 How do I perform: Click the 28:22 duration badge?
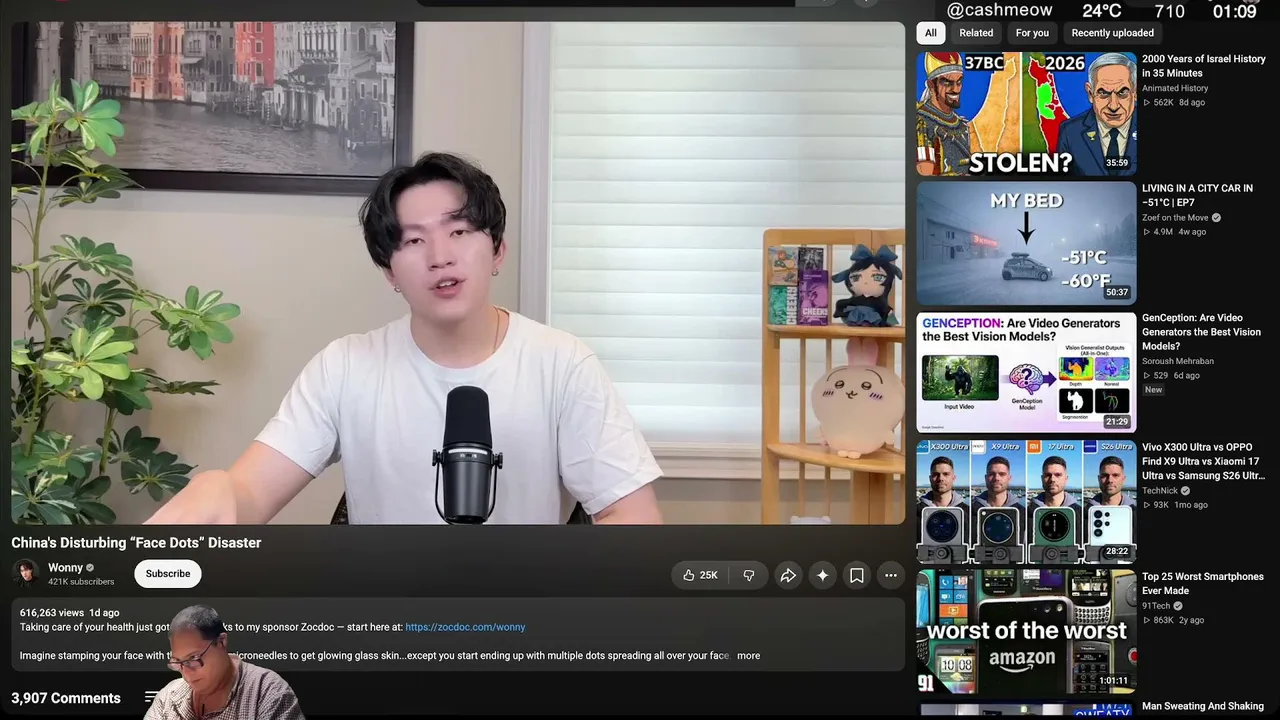pos(1117,552)
